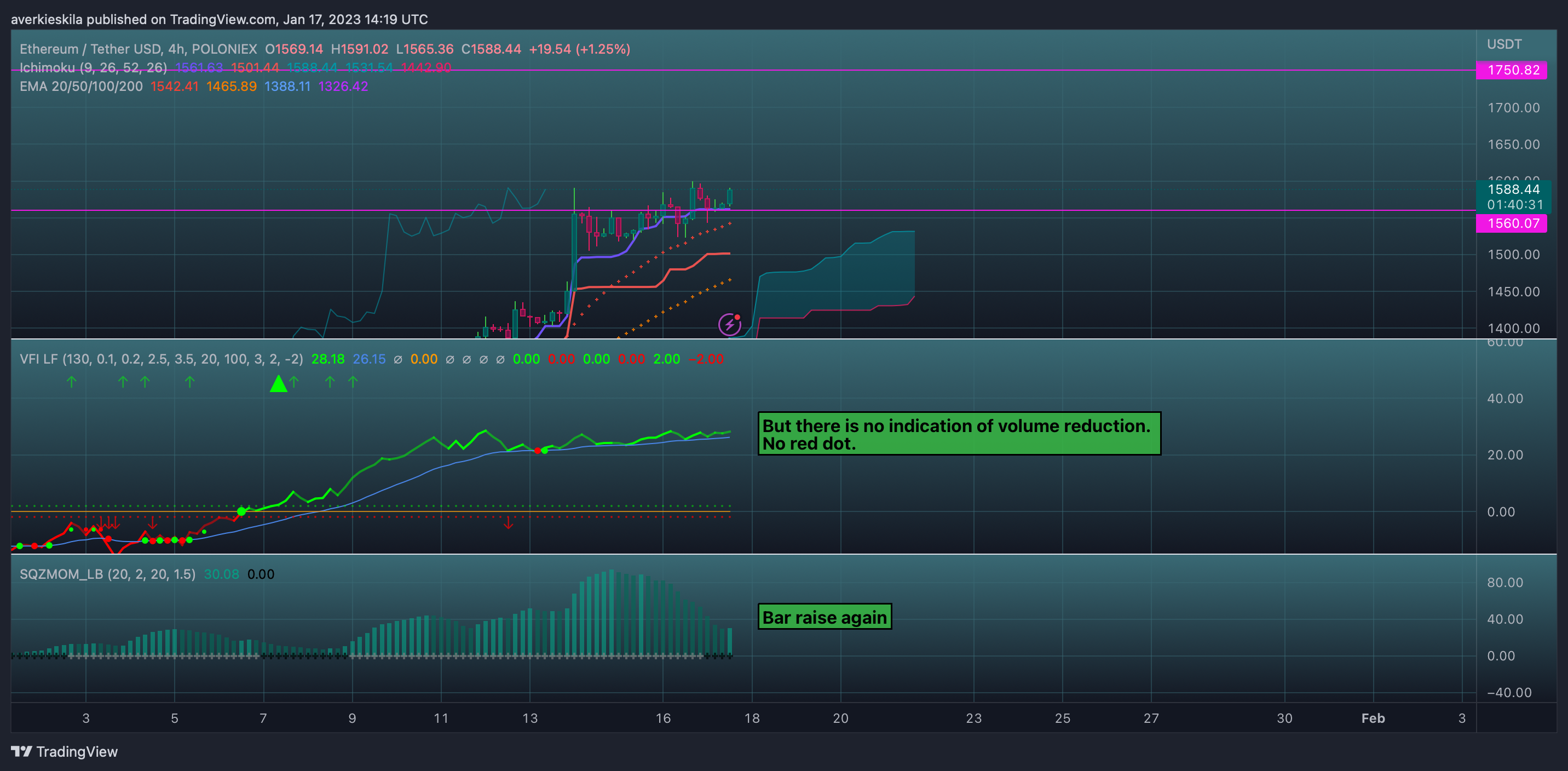Click the large green triangle VFI marker
1568x771 pixels.
[279, 384]
